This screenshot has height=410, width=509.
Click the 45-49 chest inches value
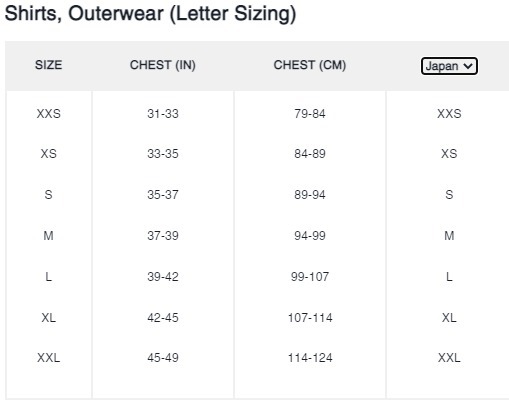pyautogui.click(x=163, y=358)
